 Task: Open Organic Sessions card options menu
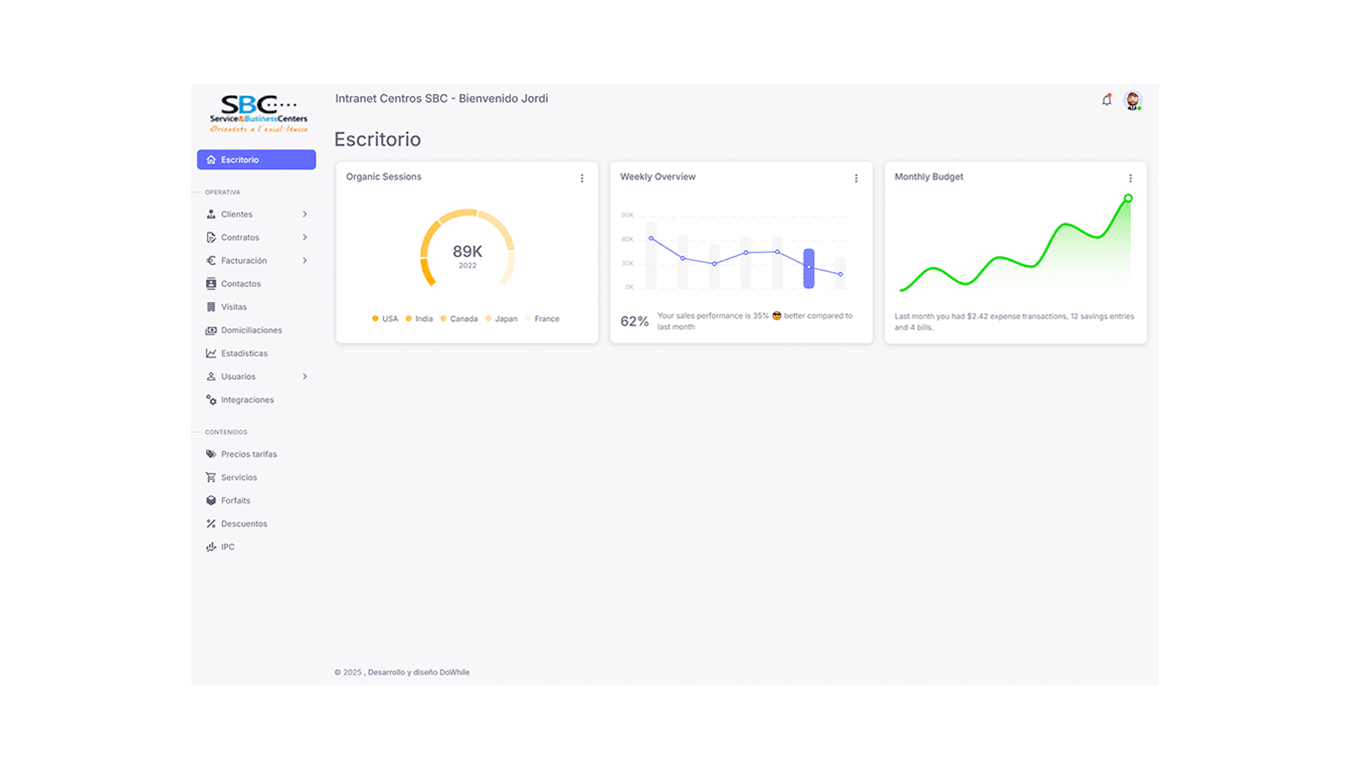click(x=582, y=178)
